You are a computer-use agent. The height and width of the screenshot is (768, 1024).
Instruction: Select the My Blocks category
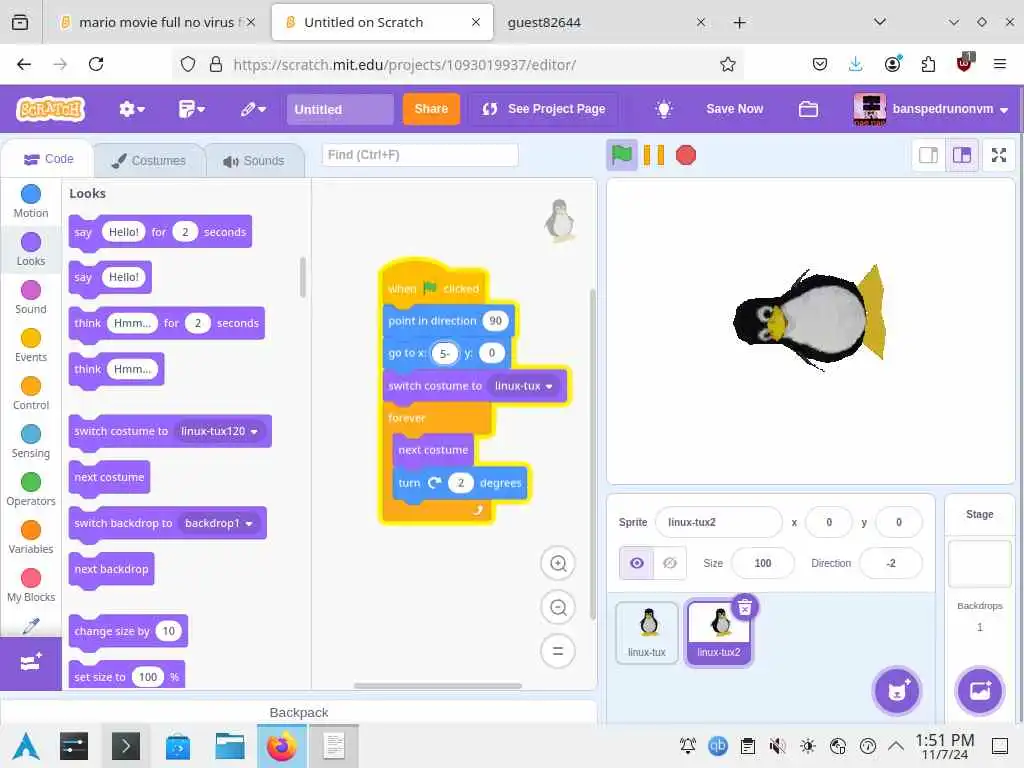coord(31,586)
